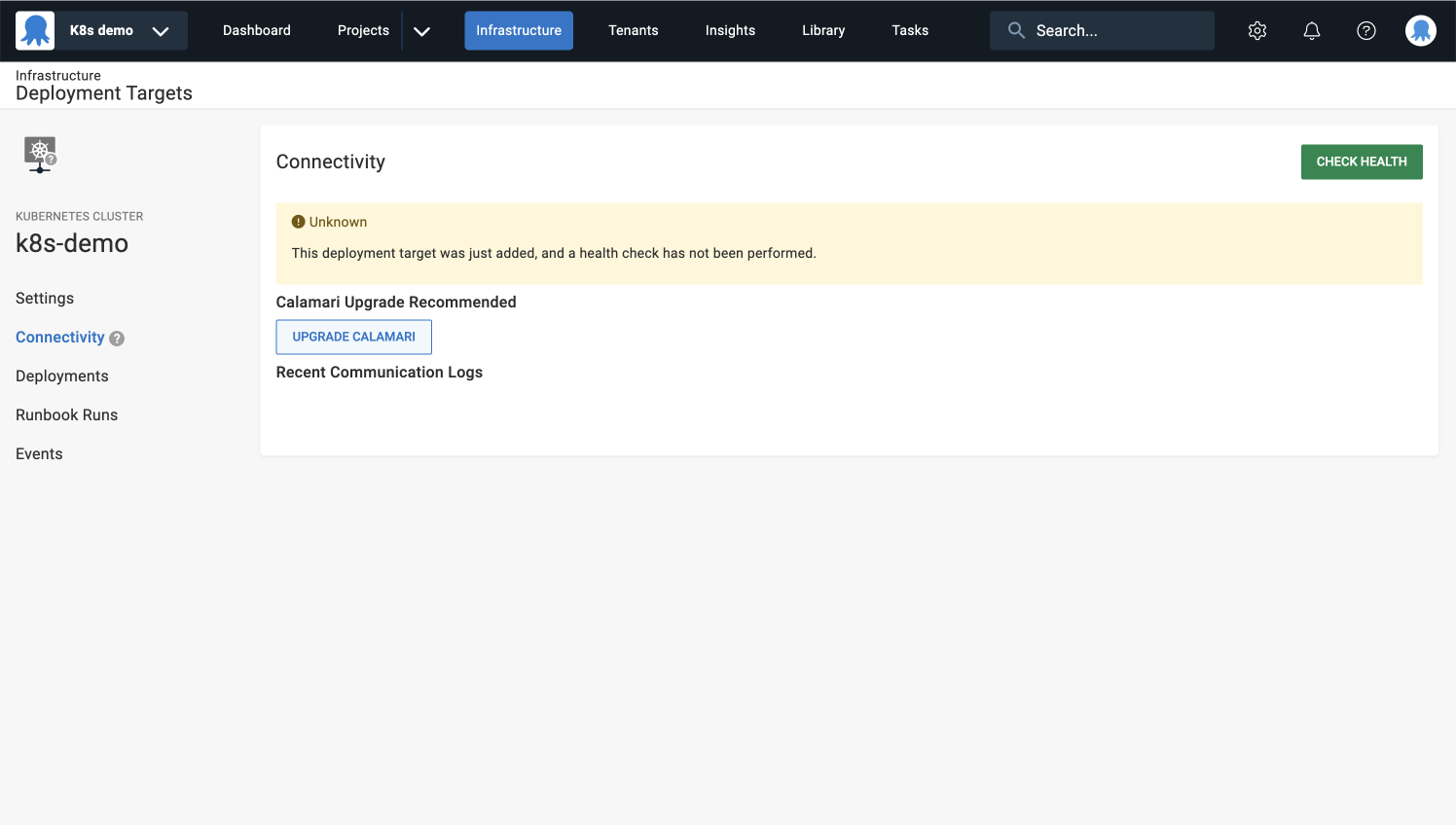Open the settings gear icon
This screenshot has height=825, width=1456.
(x=1256, y=30)
